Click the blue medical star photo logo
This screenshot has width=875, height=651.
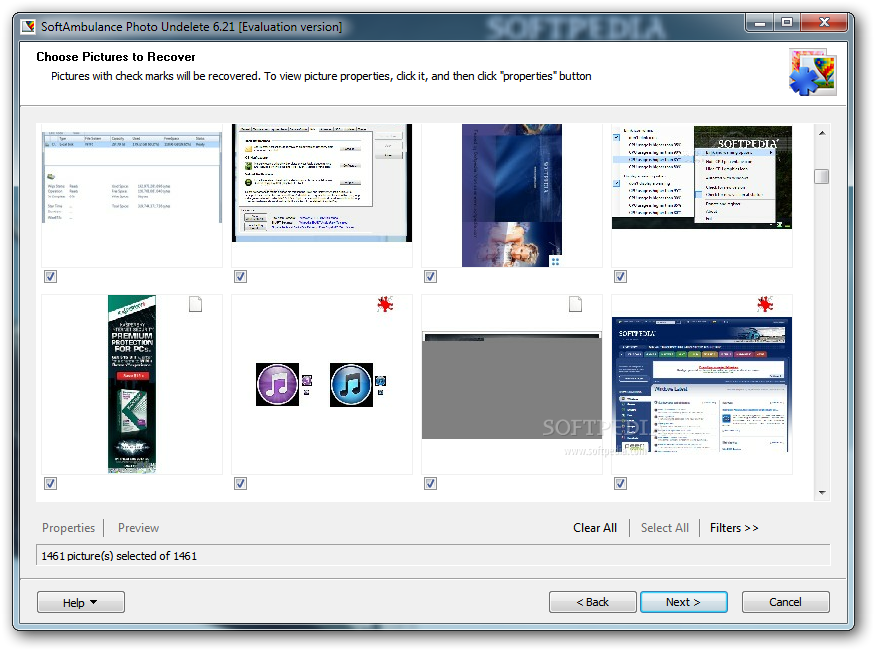pyautogui.click(x=812, y=73)
